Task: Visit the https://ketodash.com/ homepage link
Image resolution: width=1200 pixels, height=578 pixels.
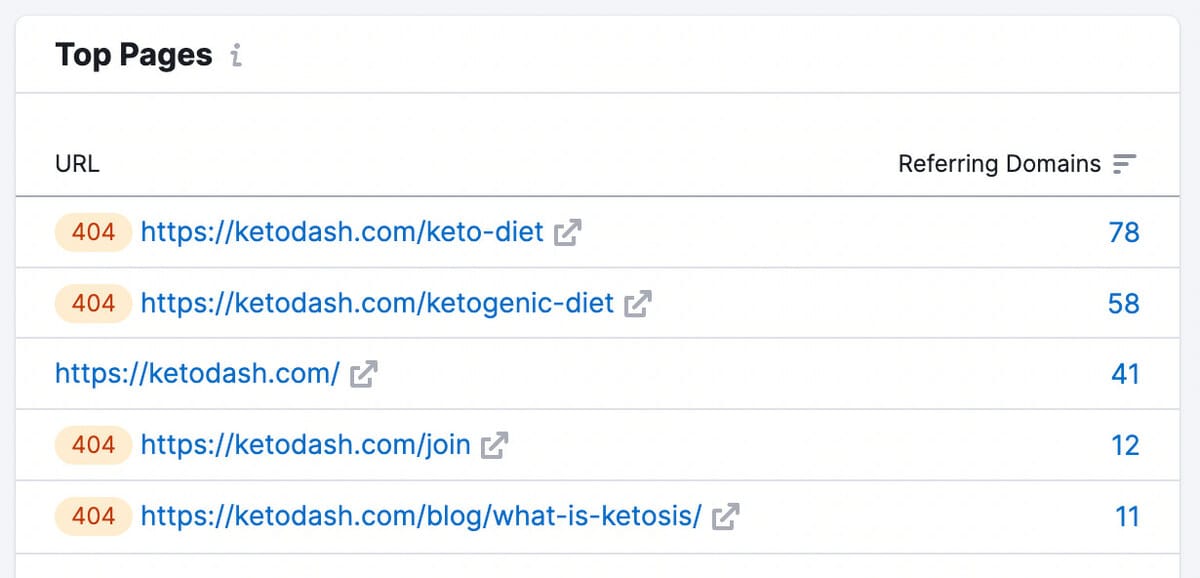Action: point(198,374)
